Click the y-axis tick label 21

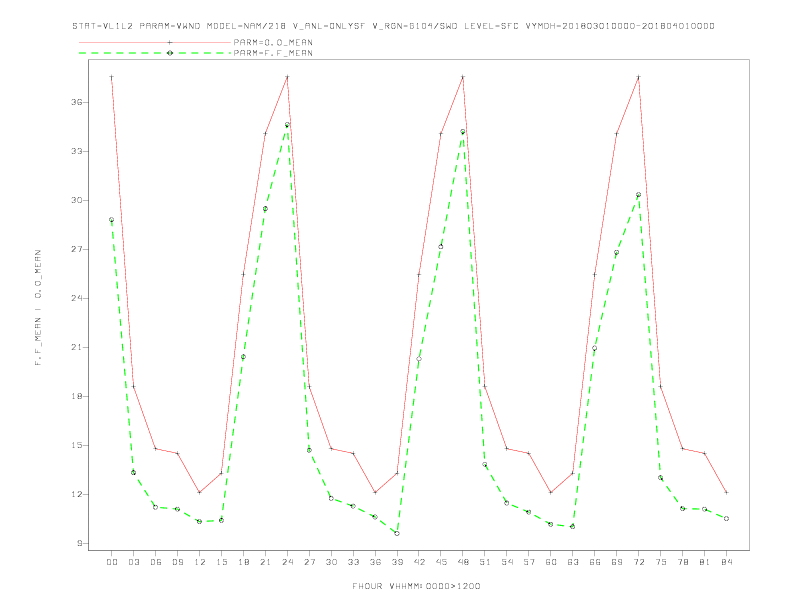coord(77,347)
